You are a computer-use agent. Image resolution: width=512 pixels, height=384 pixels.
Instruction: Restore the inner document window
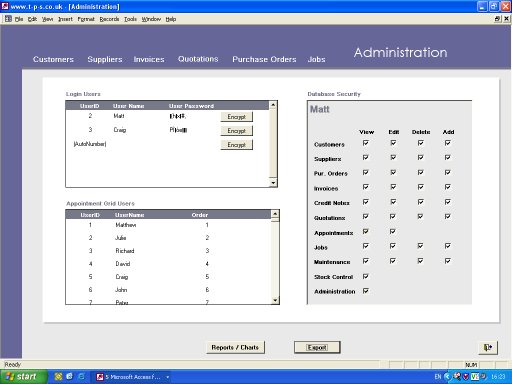[x=497, y=19]
